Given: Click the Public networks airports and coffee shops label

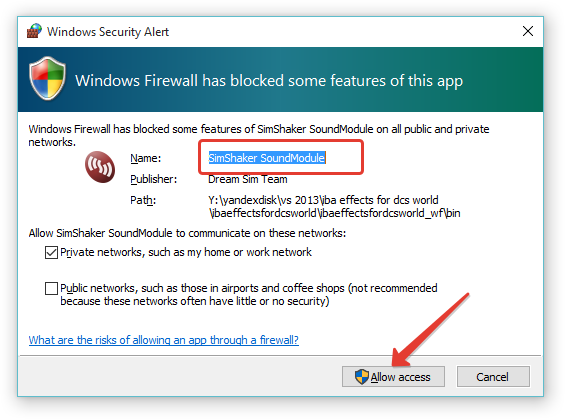Looking at the screenshot, I should 249,295.
